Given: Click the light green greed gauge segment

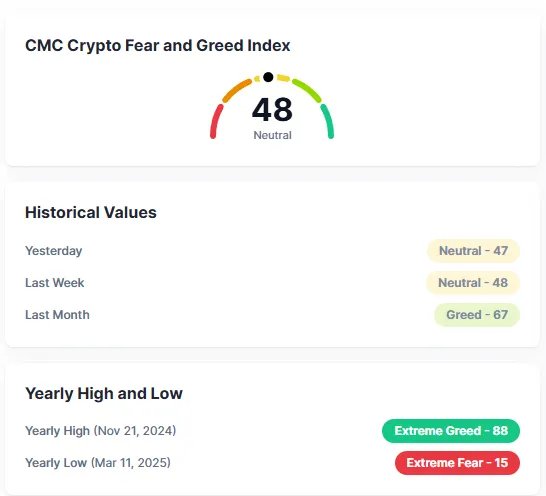Looking at the screenshot, I should [x=307, y=90].
